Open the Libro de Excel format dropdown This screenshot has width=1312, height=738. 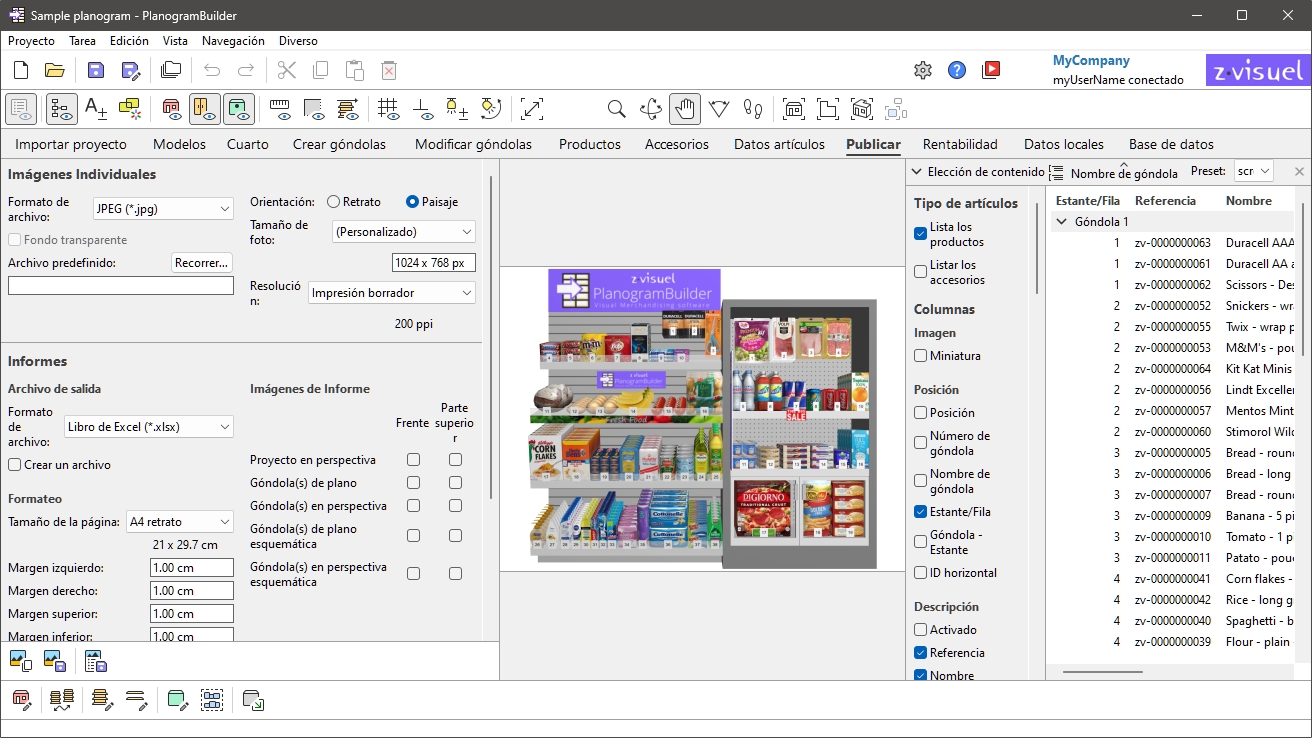(149, 427)
